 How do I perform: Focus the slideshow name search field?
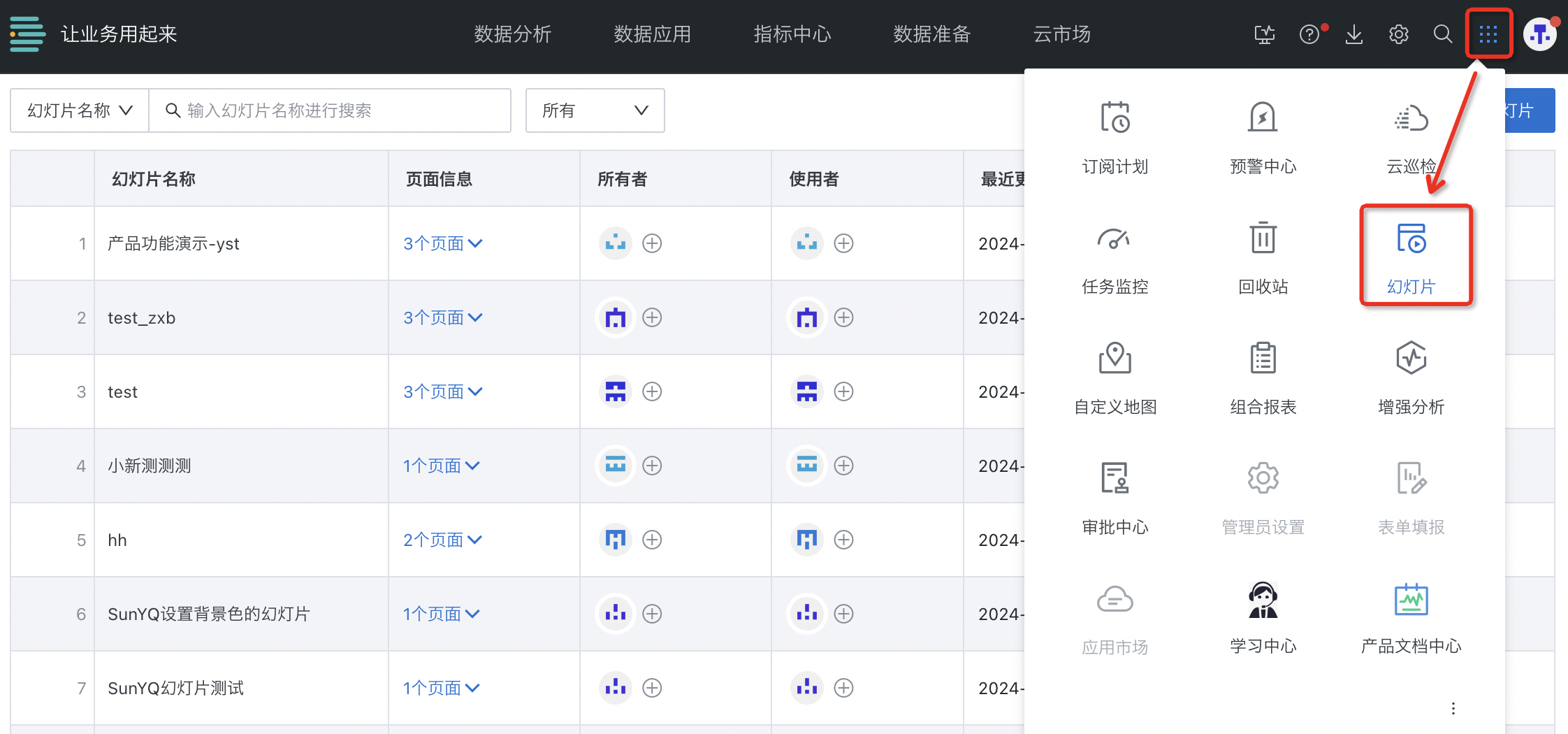point(330,110)
